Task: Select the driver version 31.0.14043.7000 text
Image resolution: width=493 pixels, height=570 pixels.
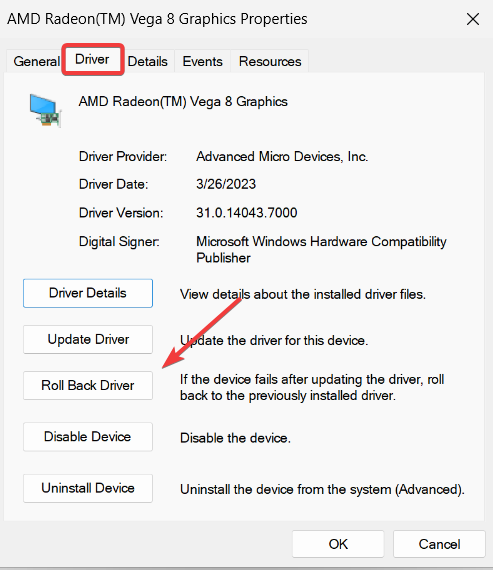Action: click(246, 213)
